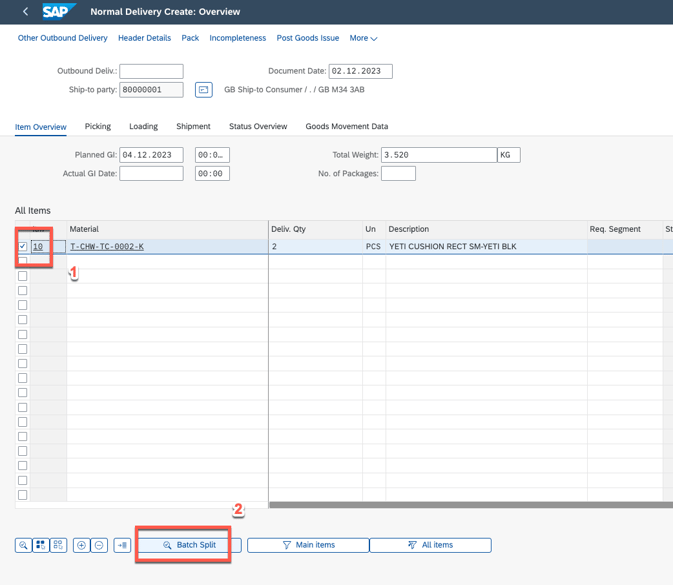Click the deselect all items icon
The image size is (673, 585).
point(58,545)
